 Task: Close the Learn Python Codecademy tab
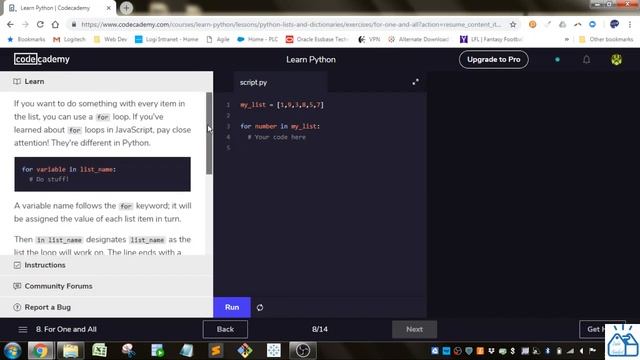tap(109, 8)
